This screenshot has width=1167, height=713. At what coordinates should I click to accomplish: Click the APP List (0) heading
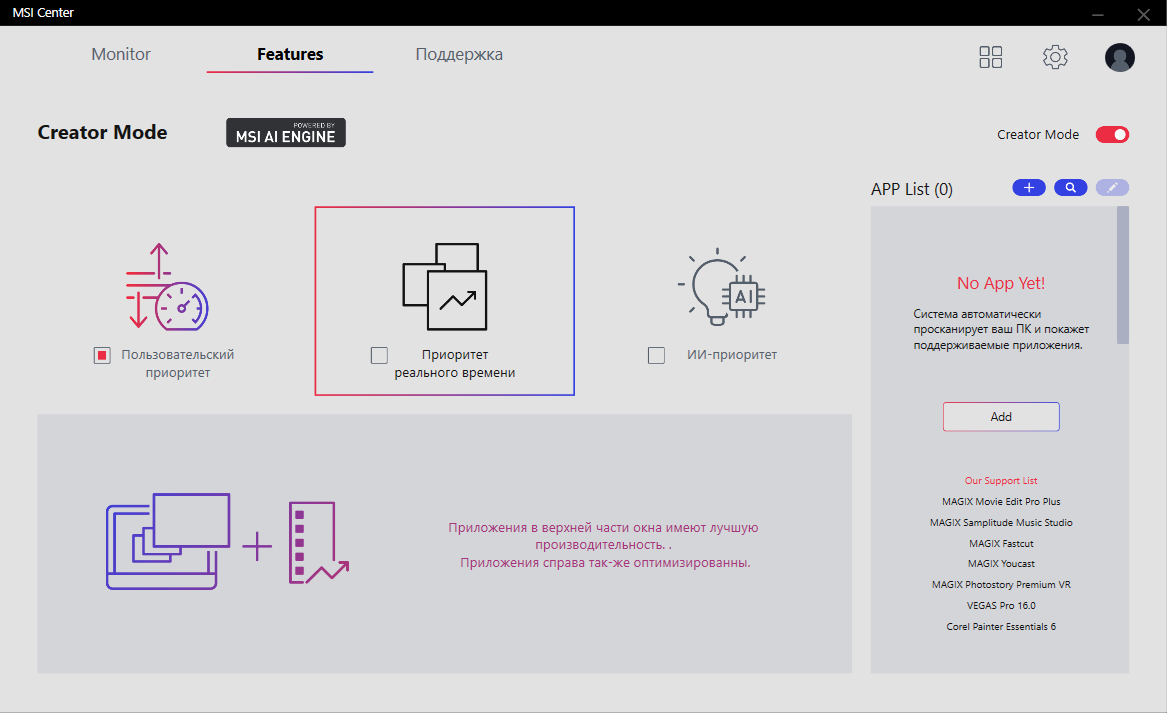[912, 189]
